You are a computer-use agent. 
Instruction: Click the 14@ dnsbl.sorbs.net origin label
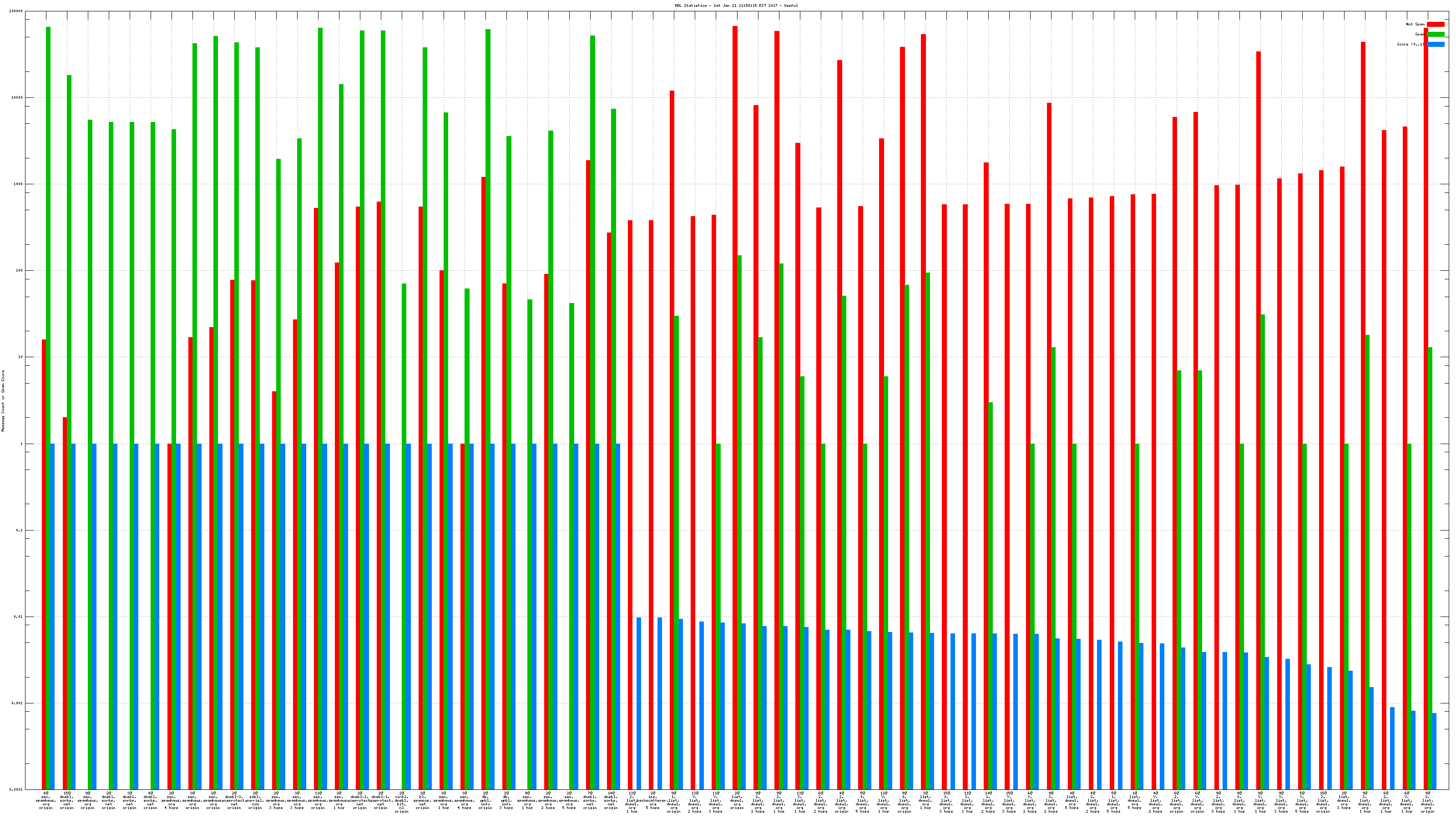click(611, 800)
